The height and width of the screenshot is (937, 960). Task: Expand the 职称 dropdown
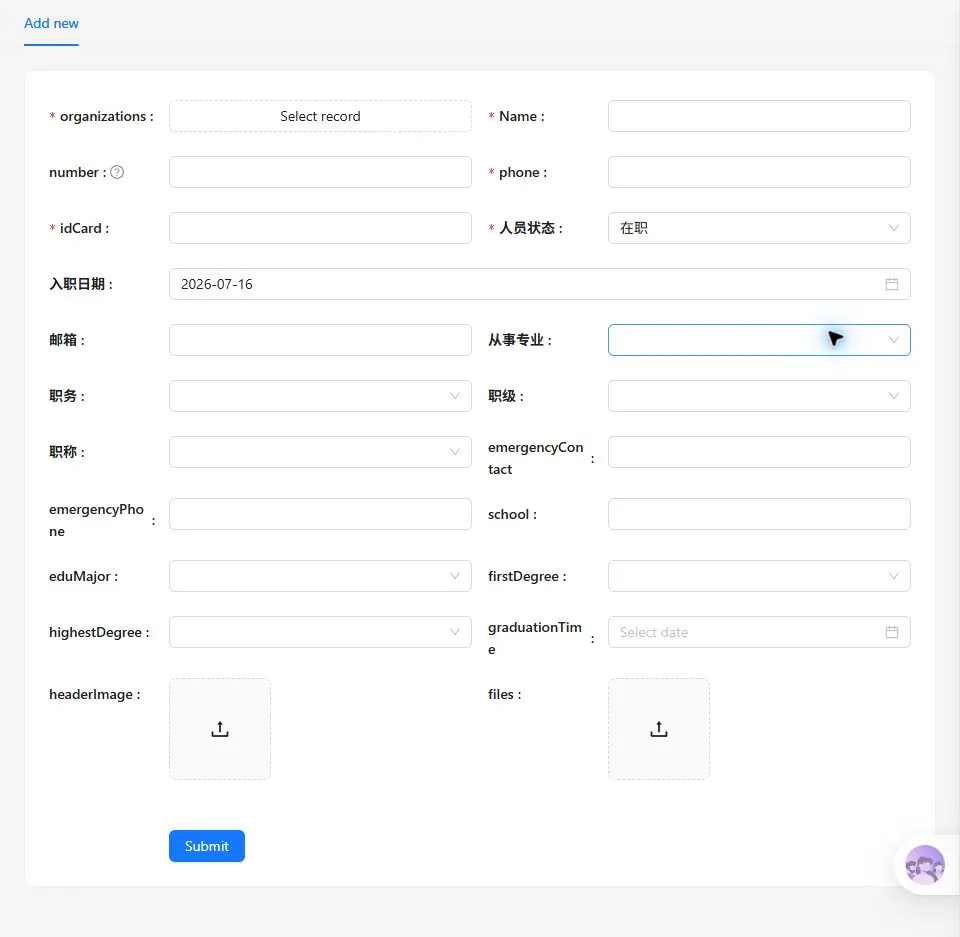(320, 452)
